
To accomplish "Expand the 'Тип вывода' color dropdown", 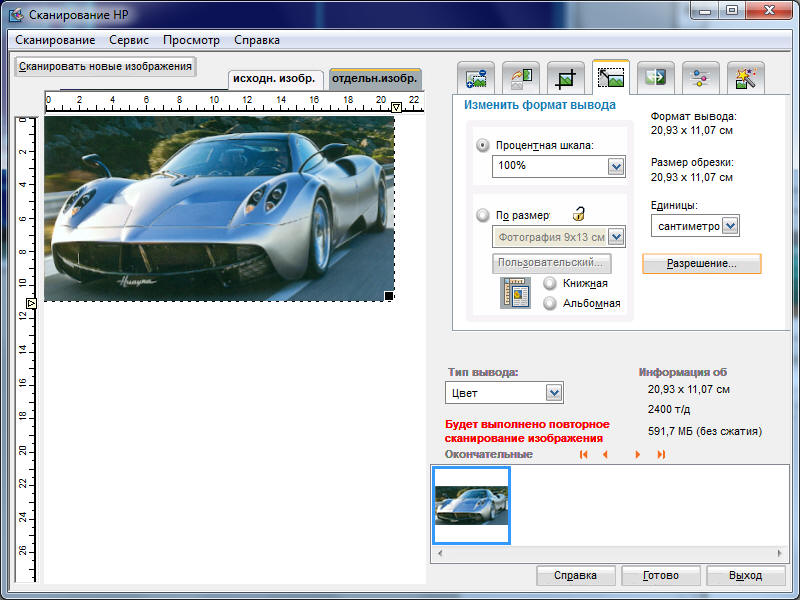I will click(x=554, y=393).
